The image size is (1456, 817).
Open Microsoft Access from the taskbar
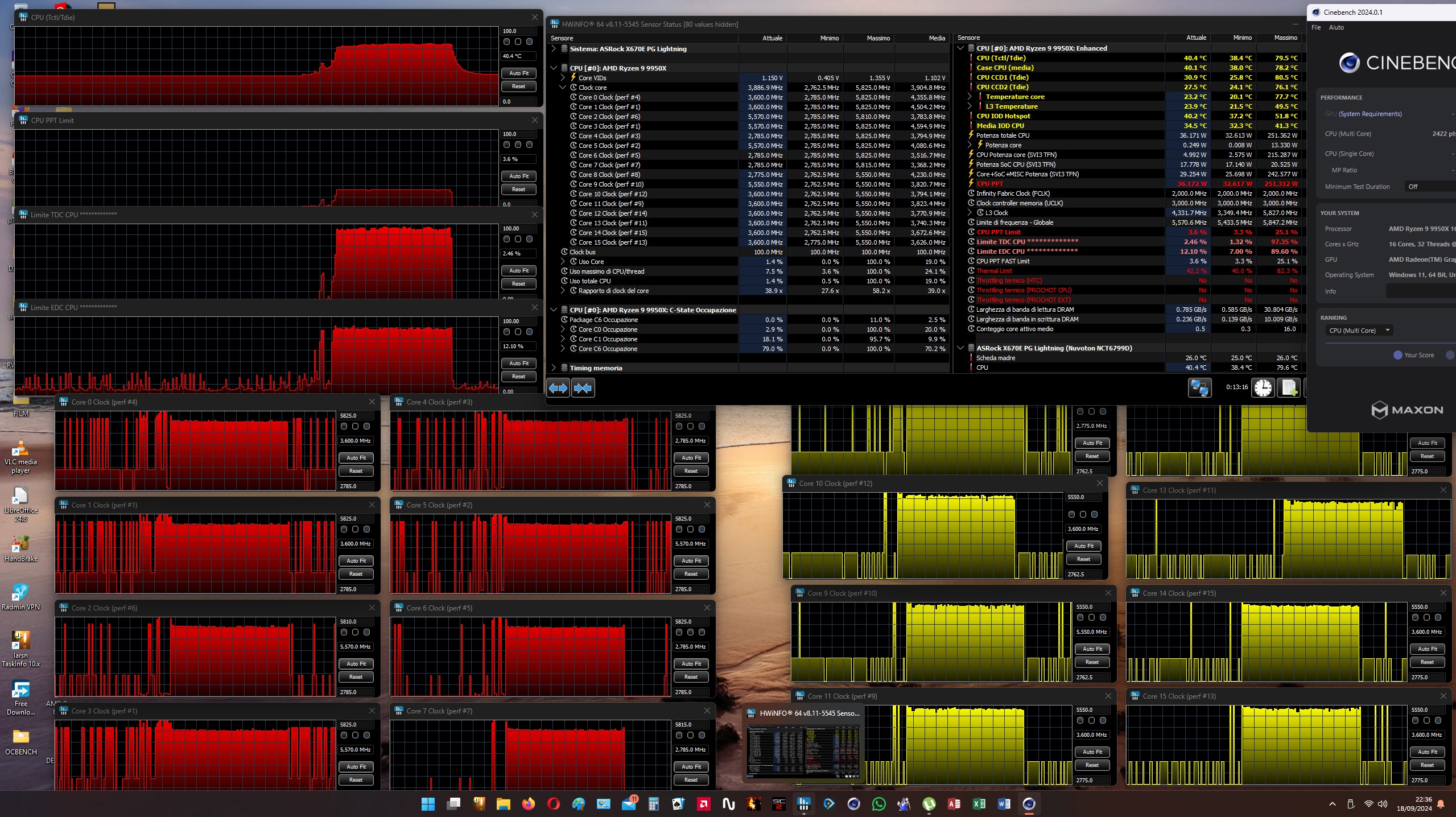954,804
